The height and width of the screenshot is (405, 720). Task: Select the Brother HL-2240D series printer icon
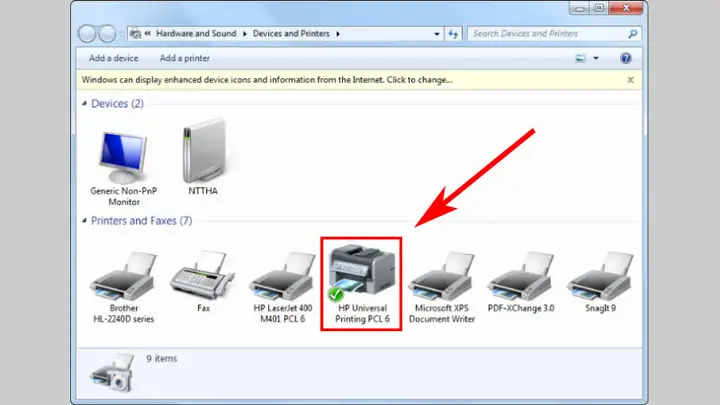coord(124,276)
